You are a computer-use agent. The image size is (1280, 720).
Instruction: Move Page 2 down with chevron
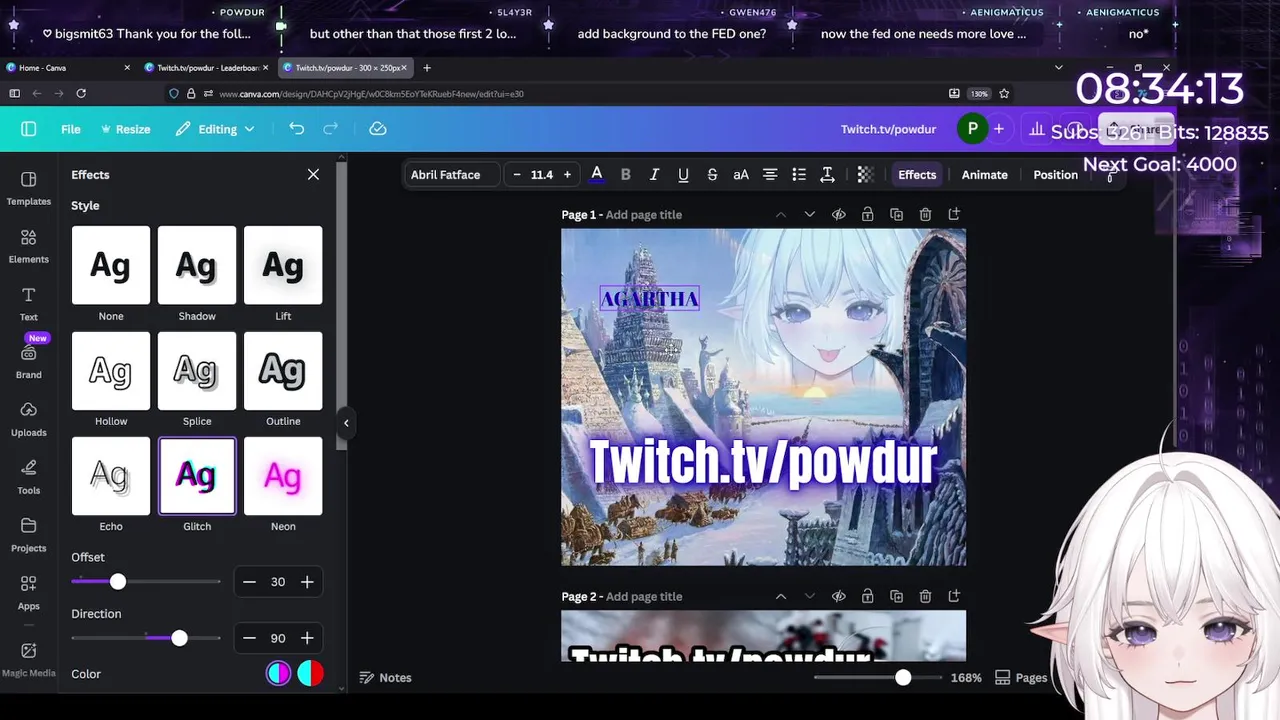click(810, 597)
